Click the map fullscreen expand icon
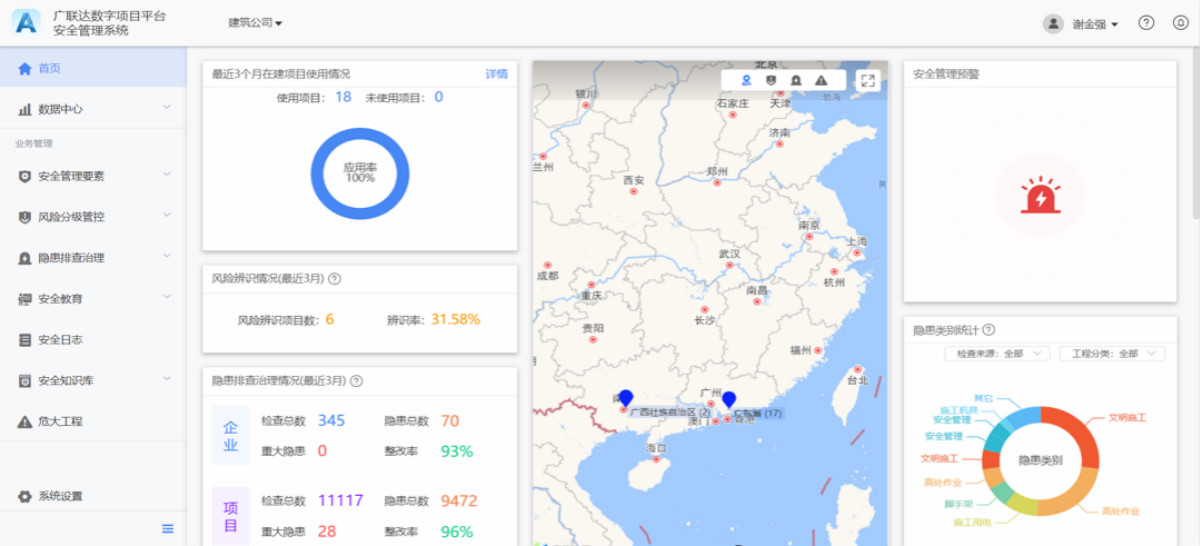This screenshot has width=1200, height=546. point(868,81)
